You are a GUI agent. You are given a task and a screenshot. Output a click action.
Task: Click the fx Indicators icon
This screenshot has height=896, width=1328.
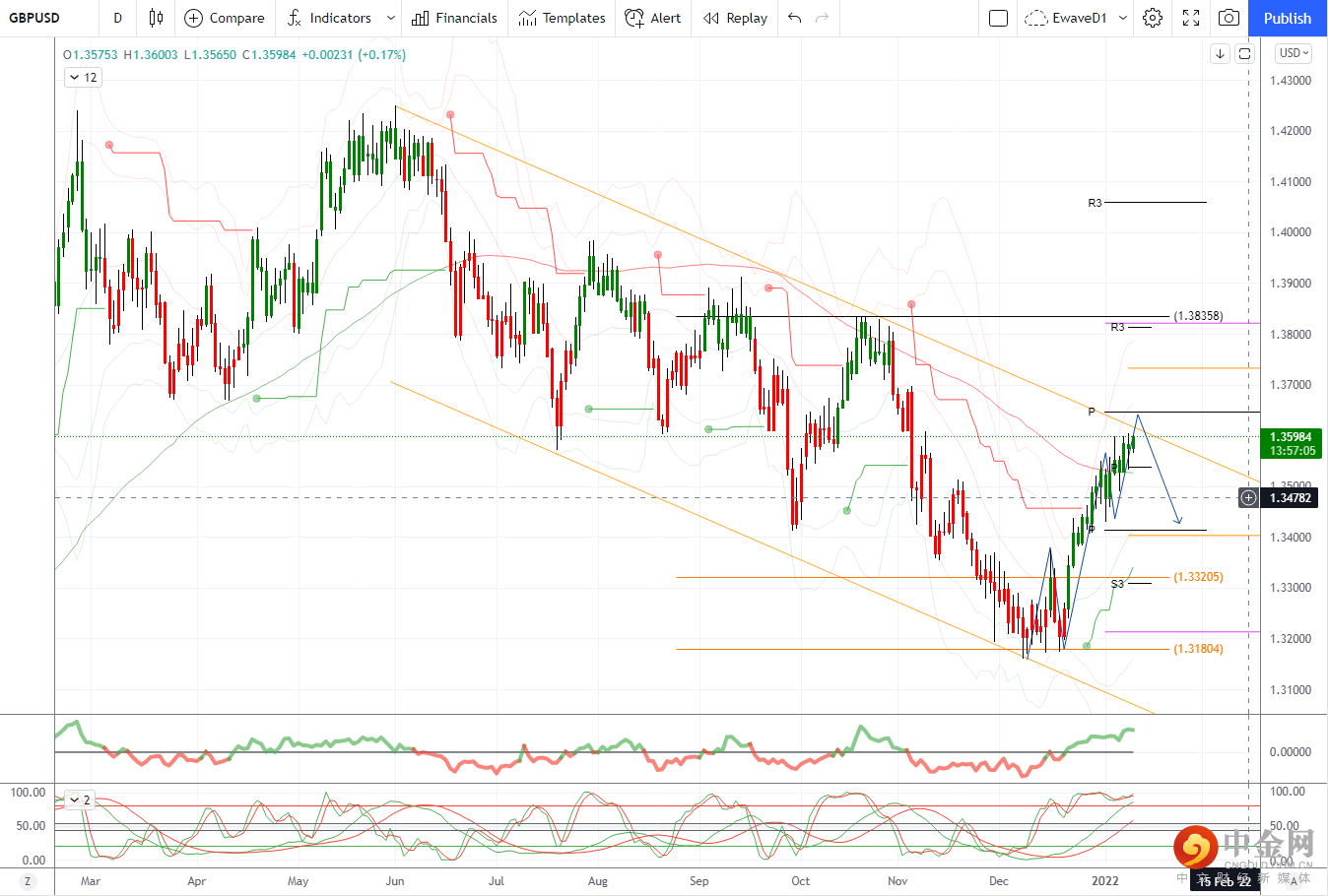point(295,18)
